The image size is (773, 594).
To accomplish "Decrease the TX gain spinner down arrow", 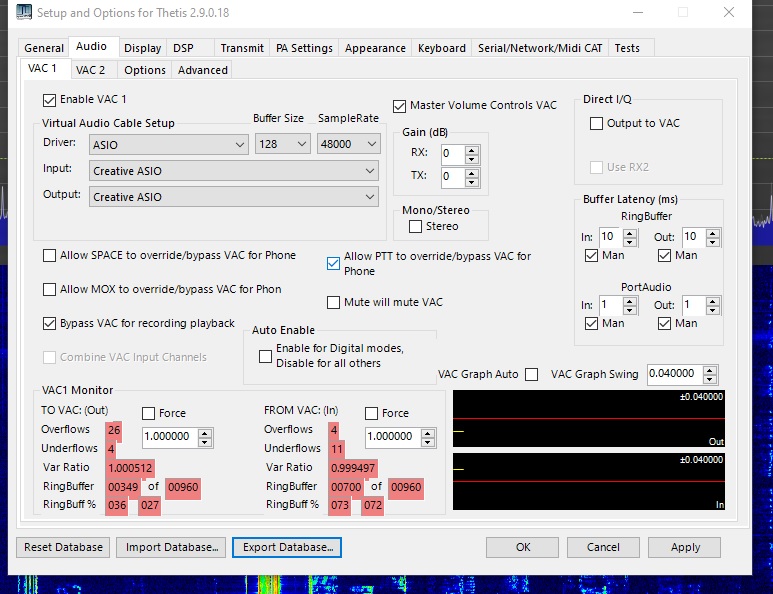I will click(x=472, y=182).
